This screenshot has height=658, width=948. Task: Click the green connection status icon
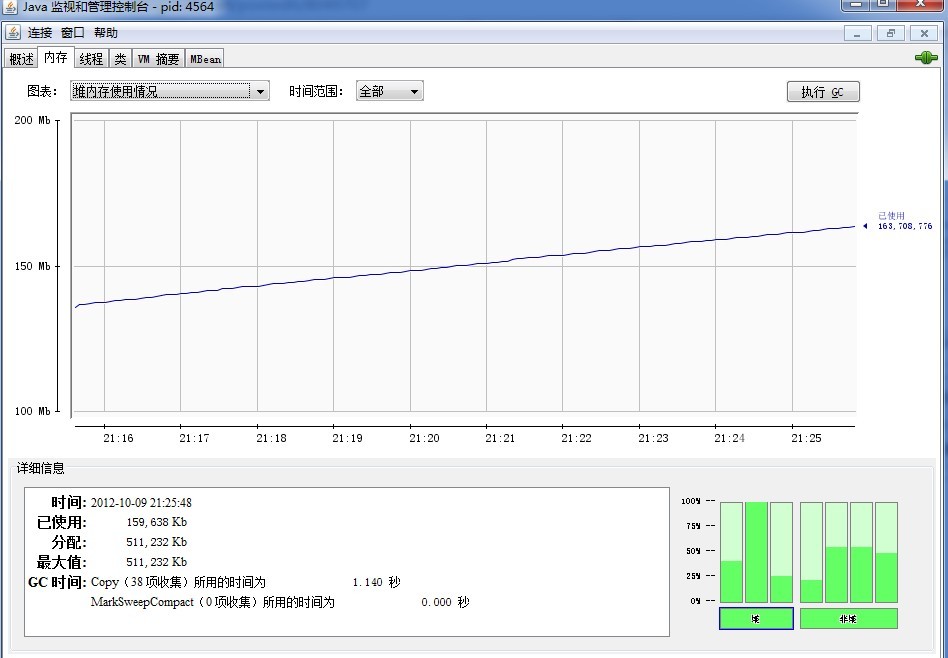[x=926, y=58]
